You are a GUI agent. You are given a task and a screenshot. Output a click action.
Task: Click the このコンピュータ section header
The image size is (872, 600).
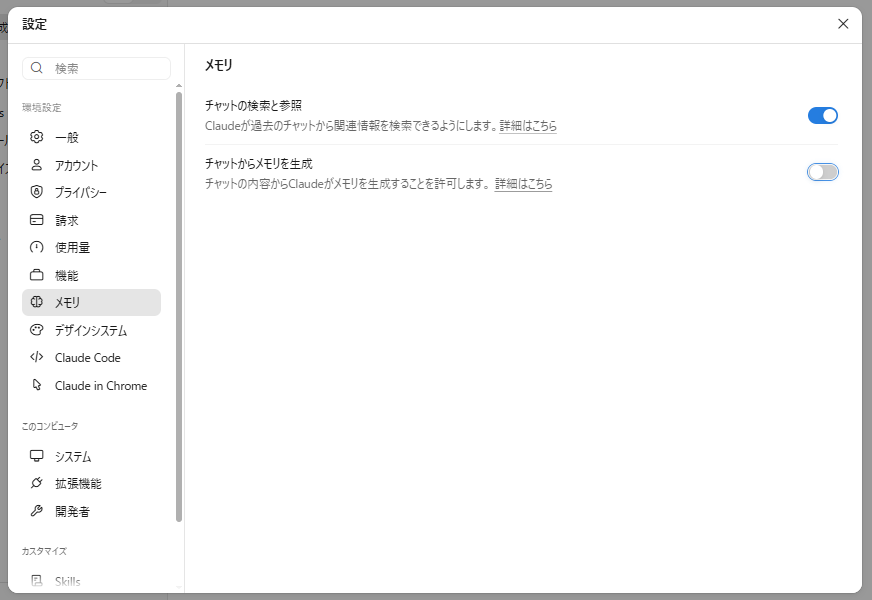[49, 426]
